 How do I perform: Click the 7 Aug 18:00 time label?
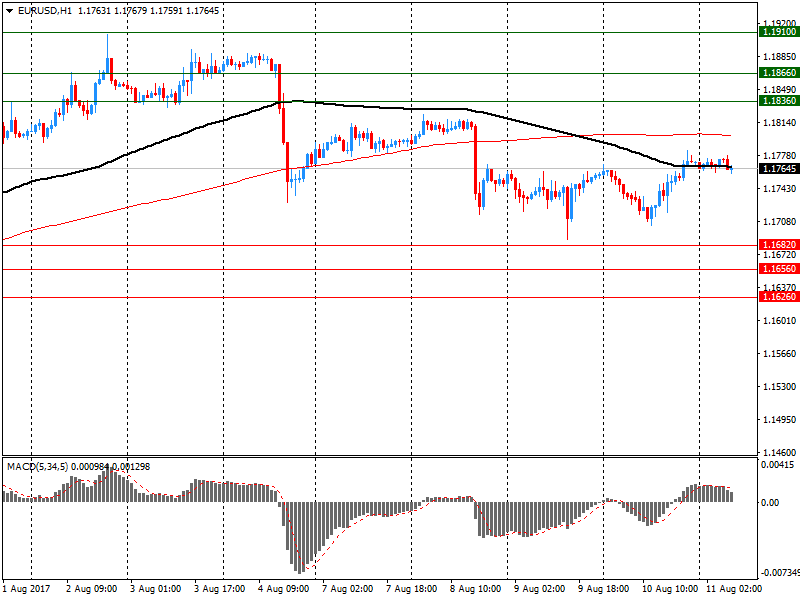coord(412,589)
